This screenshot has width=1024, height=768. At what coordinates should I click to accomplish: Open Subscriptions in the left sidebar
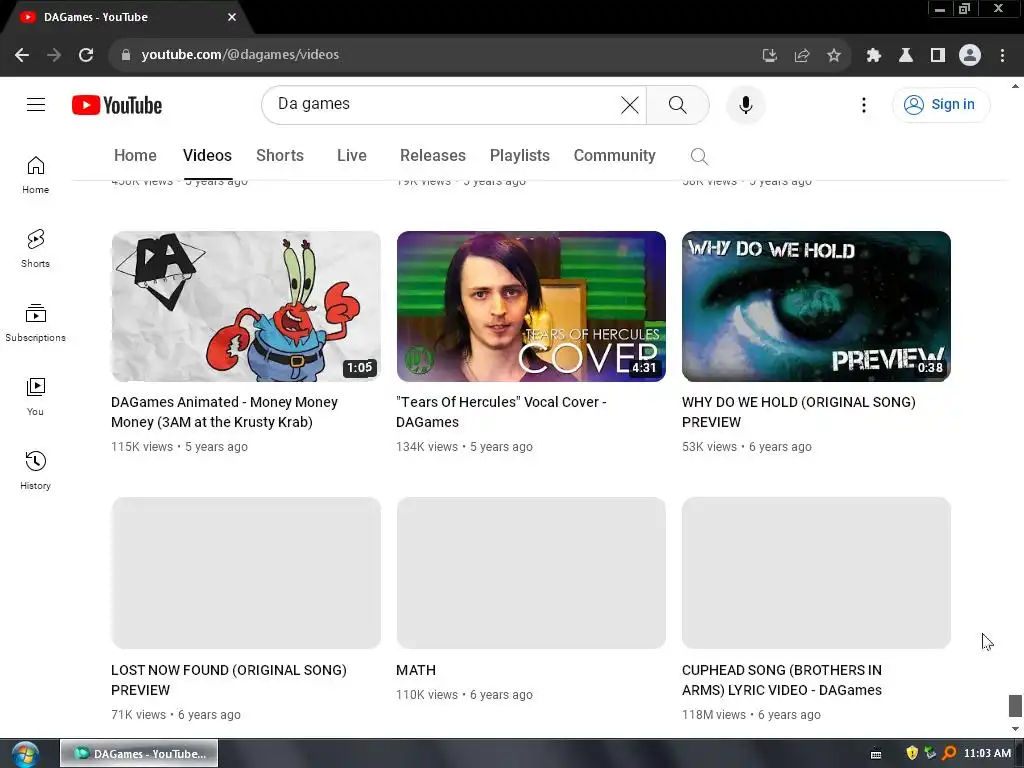pos(35,323)
